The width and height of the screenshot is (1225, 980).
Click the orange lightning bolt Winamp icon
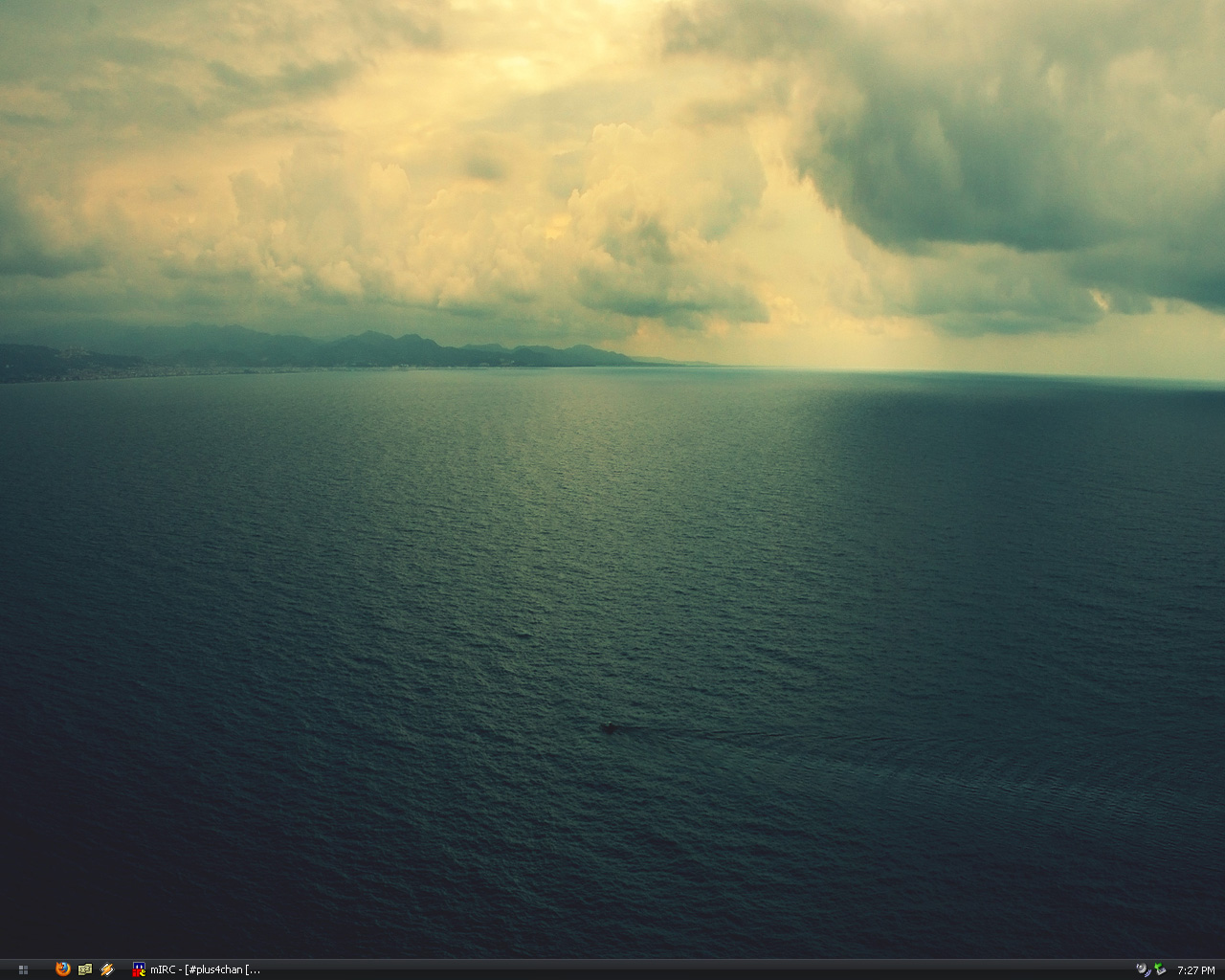click(107, 969)
